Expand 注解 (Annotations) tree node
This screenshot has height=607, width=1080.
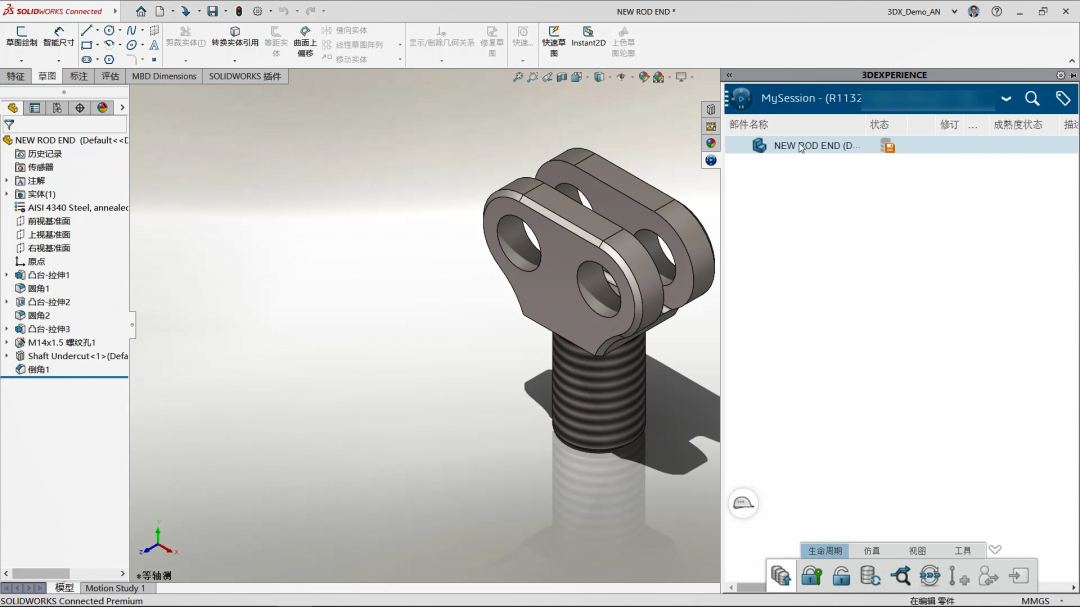click(7, 181)
